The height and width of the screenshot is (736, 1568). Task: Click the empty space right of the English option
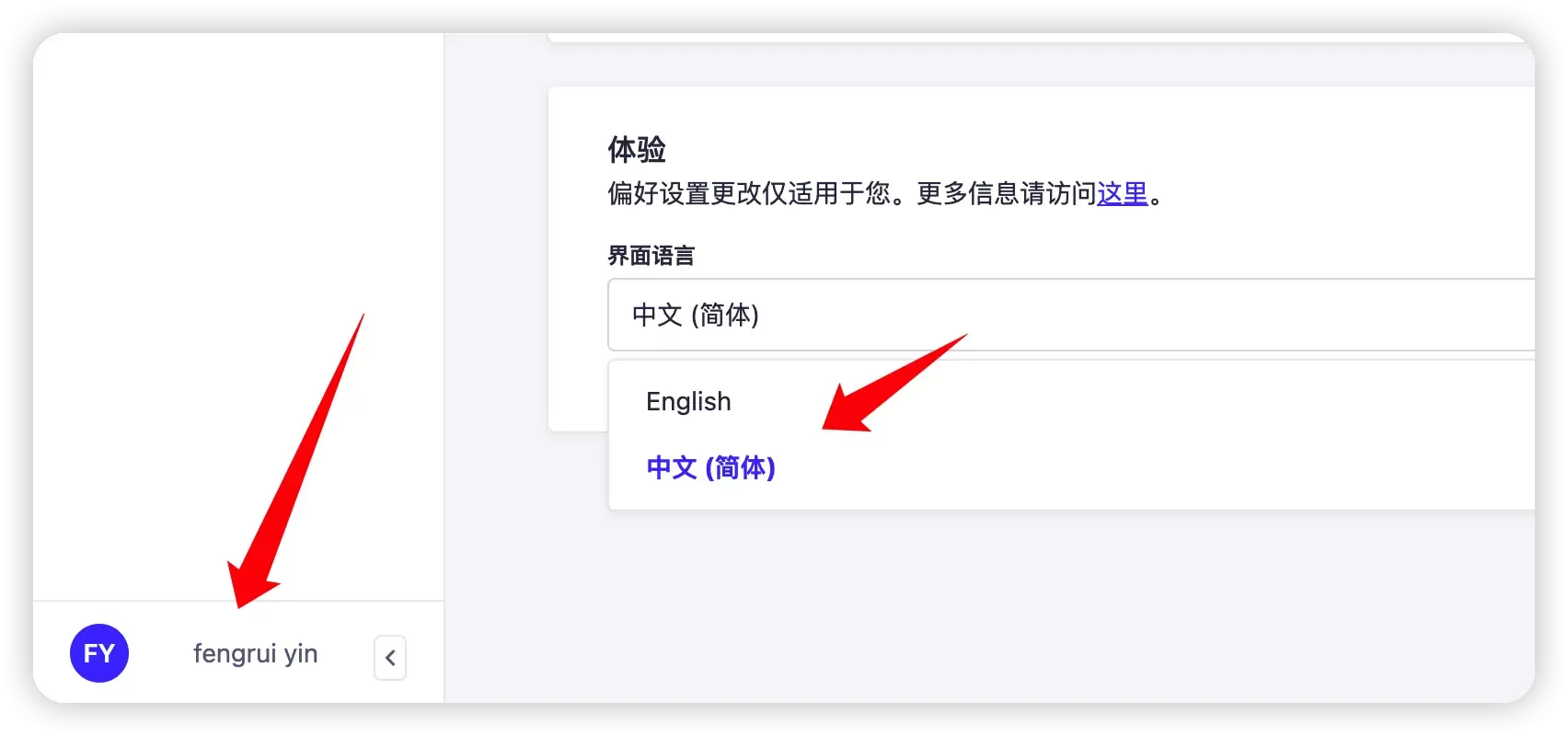(1196, 402)
